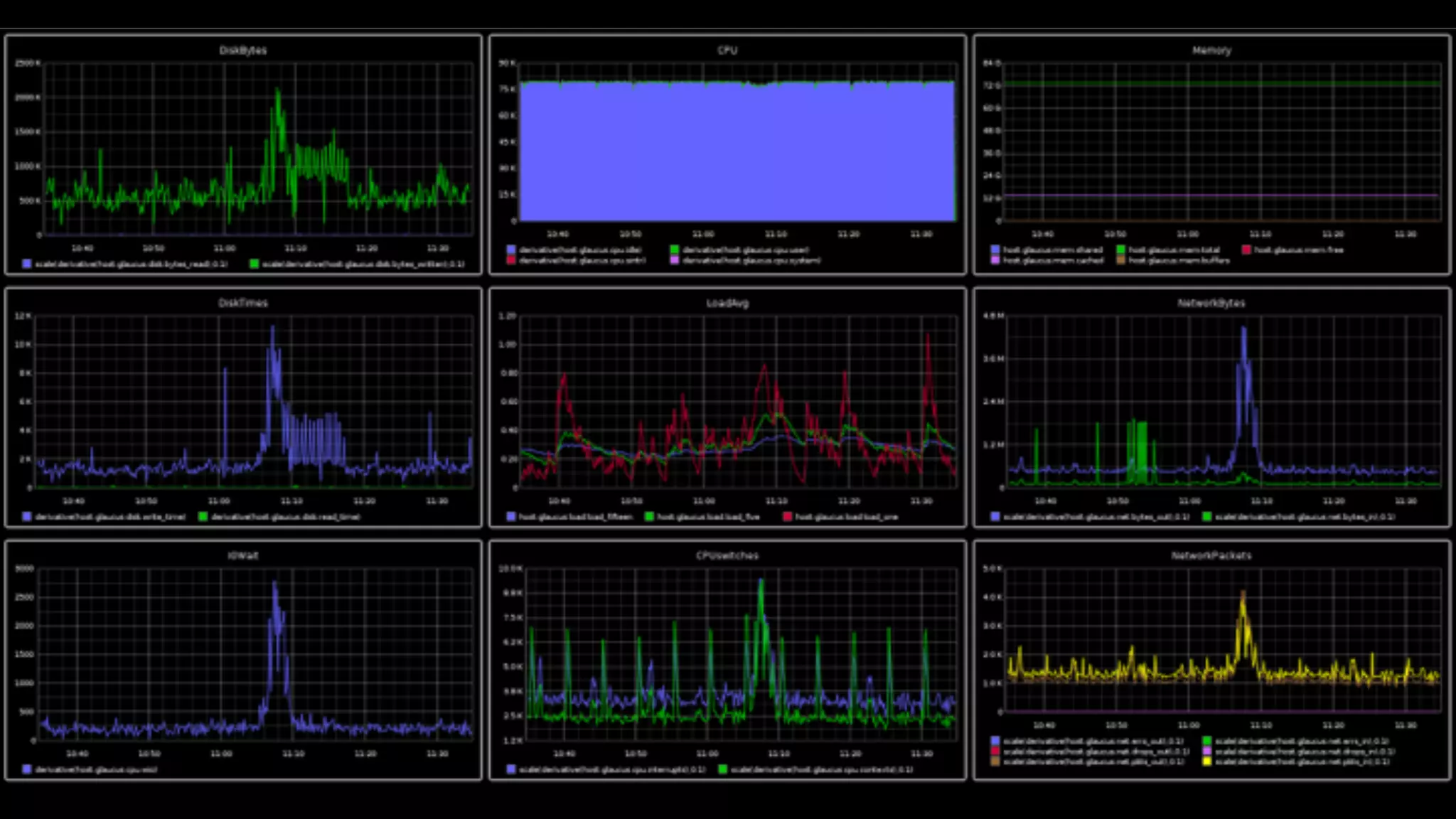Click the disk write_time legend label
1456x819 pixels.
[x=110, y=517]
